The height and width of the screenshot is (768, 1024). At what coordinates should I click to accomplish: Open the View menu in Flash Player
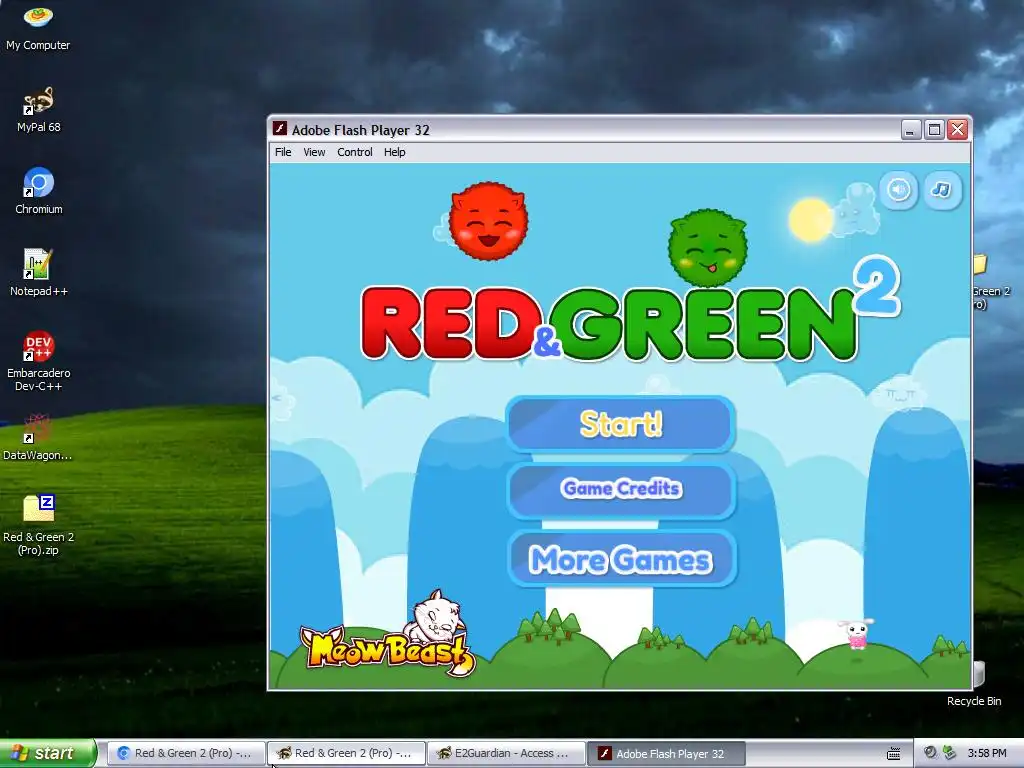click(314, 152)
